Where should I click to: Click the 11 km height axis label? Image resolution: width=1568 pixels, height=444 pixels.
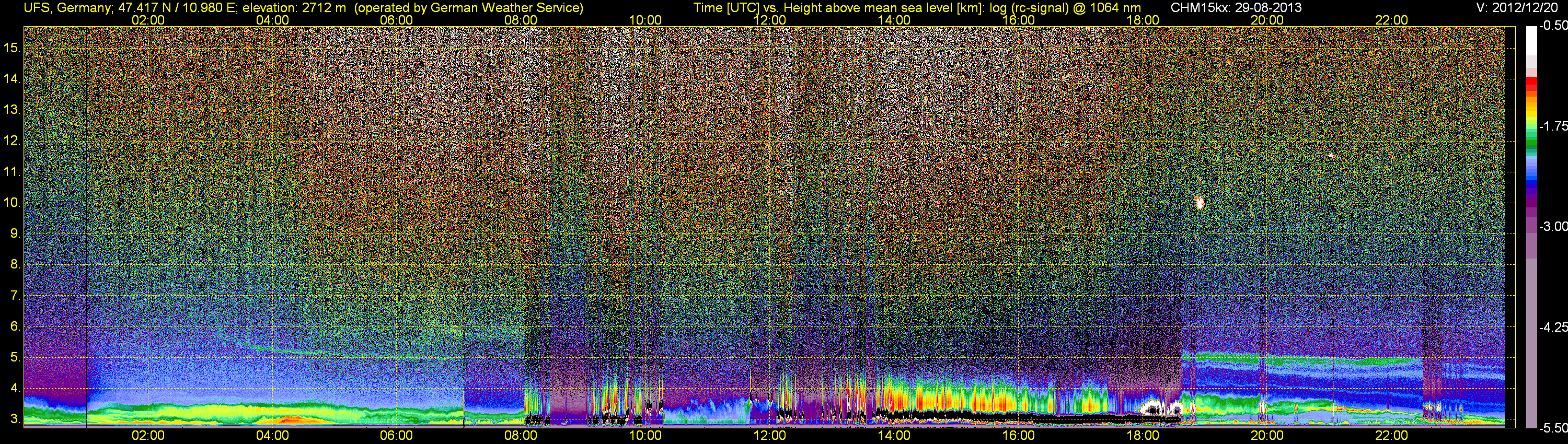click(11, 171)
